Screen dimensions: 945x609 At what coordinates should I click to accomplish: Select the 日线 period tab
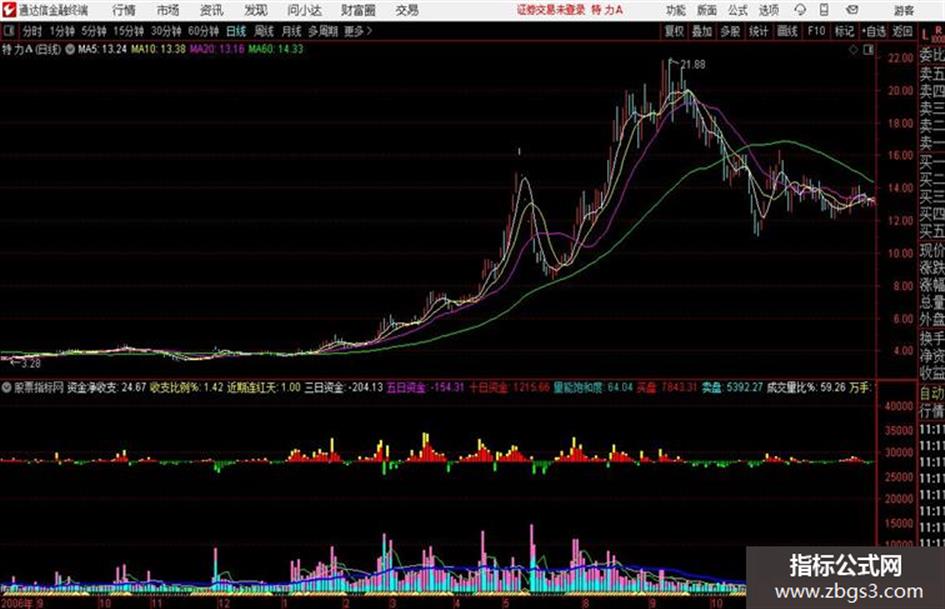tap(236, 31)
